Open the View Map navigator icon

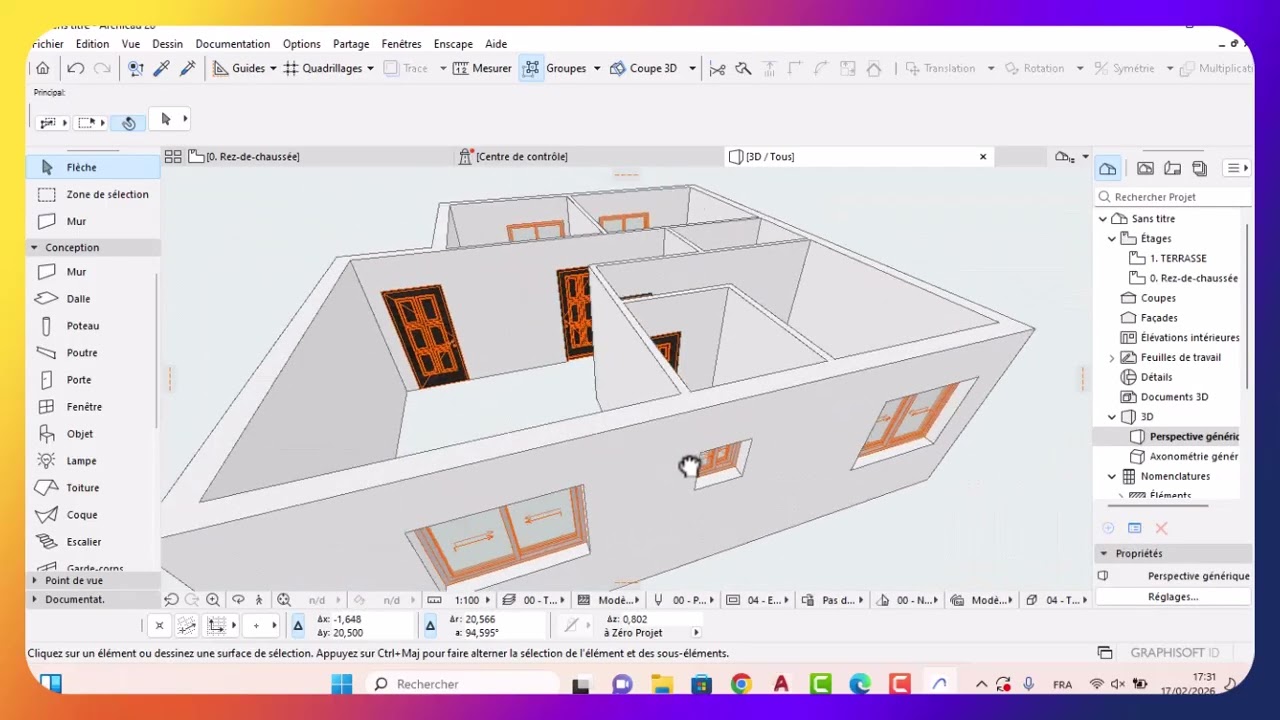point(1145,168)
